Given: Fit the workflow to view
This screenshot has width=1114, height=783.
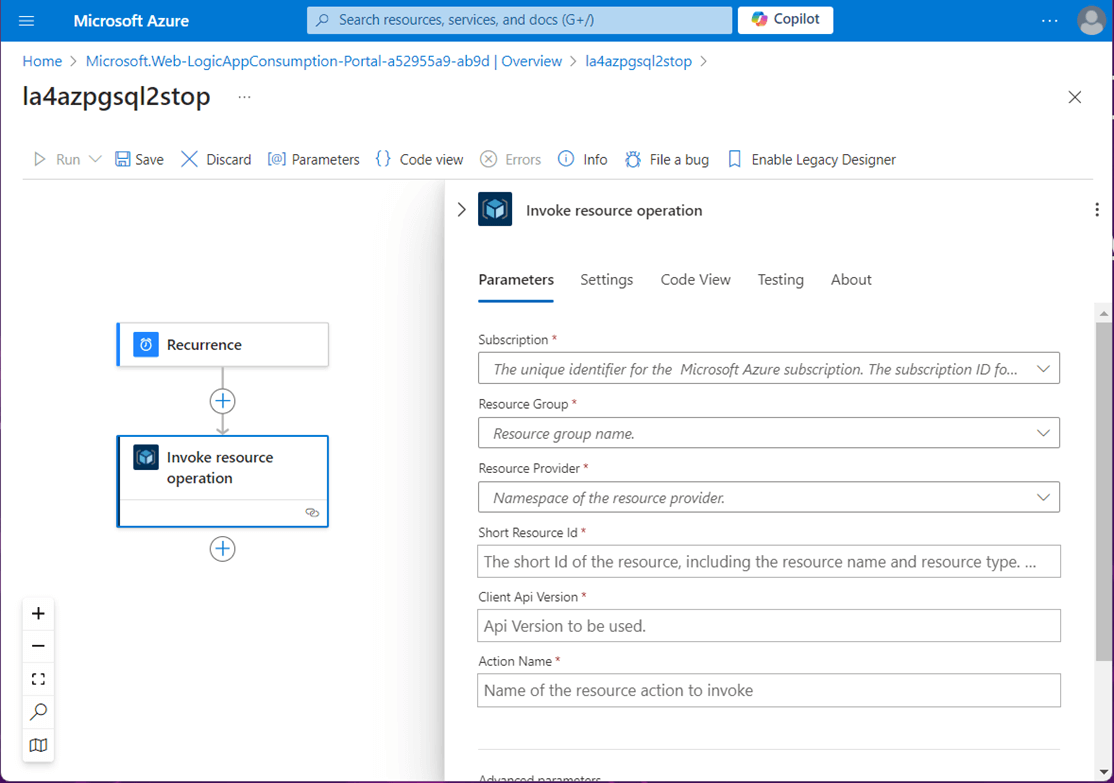Looking at the screenshot, I should pos(38,679).
